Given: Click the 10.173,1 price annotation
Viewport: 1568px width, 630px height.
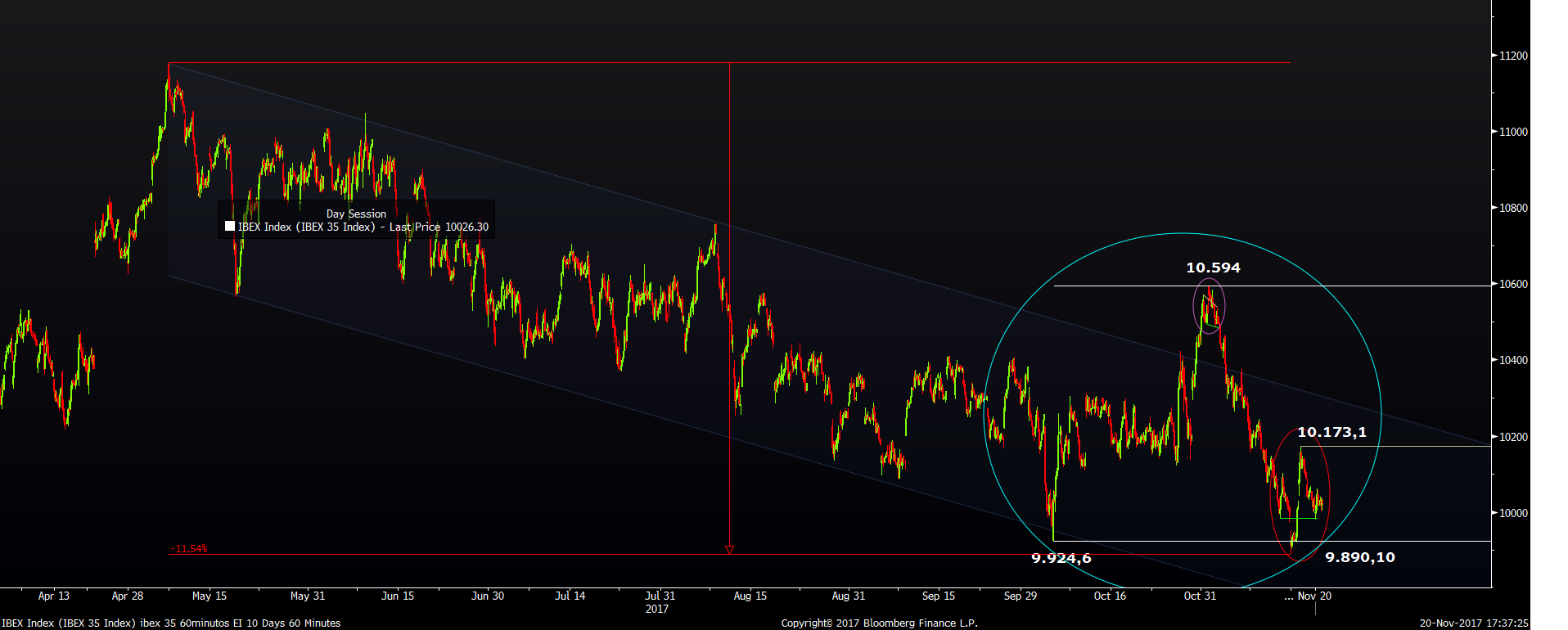Looking at the screenshot, I should [1331, 432].
